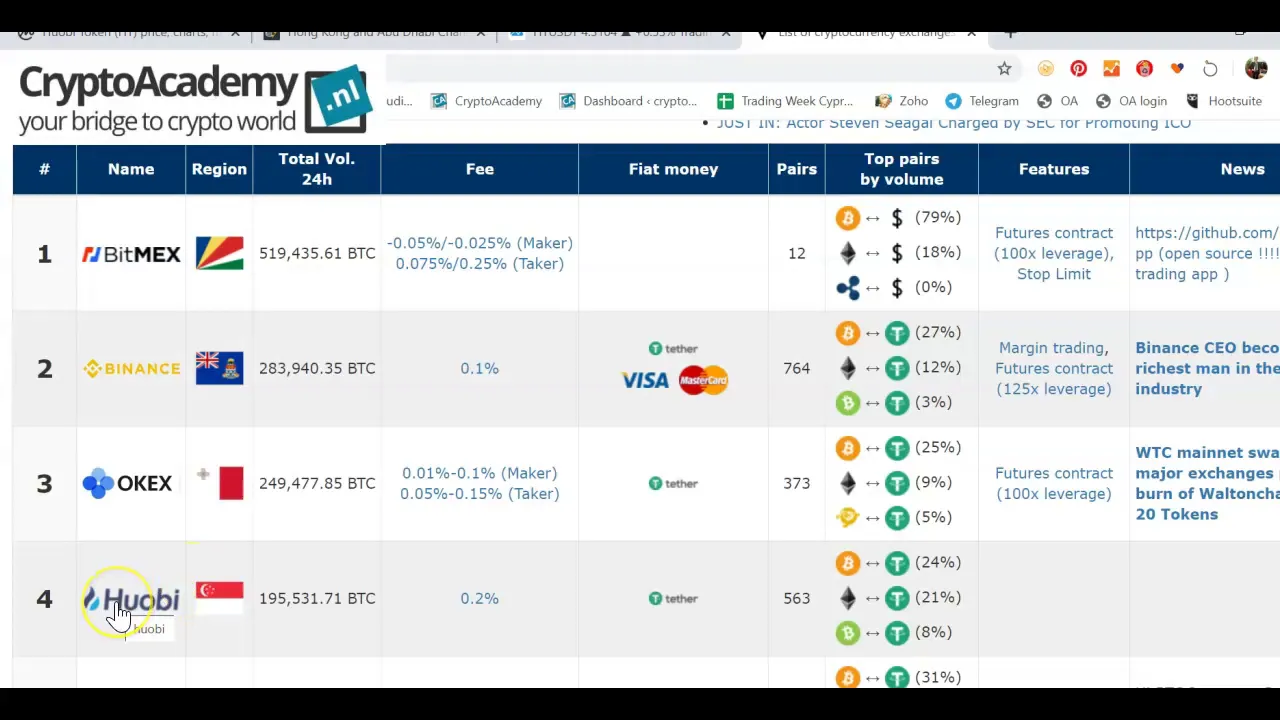
Task: Open Binance 0.1% fee link
Action: click(480, 368)
